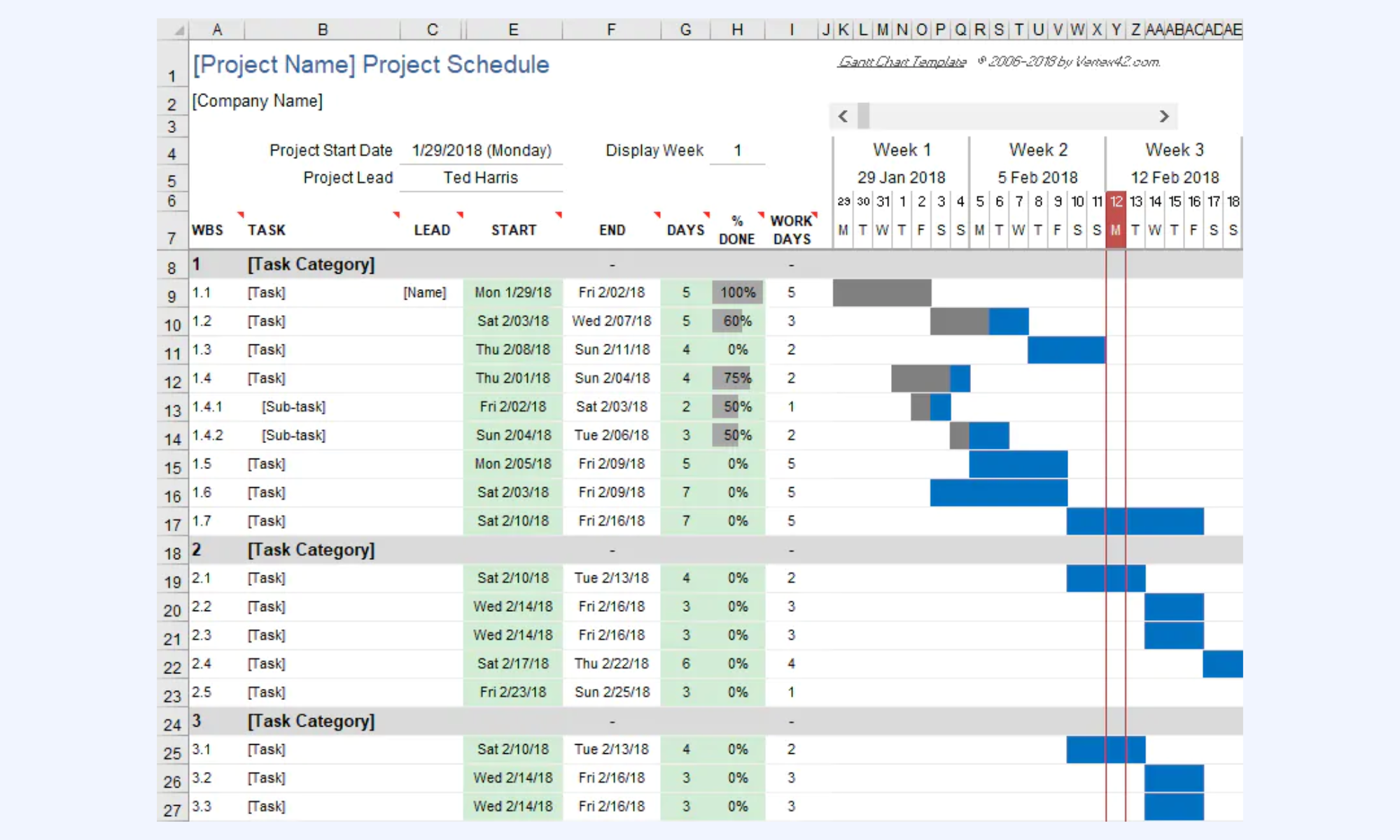
Task: Click the Display Week value cell
Action: pos(737,150)
